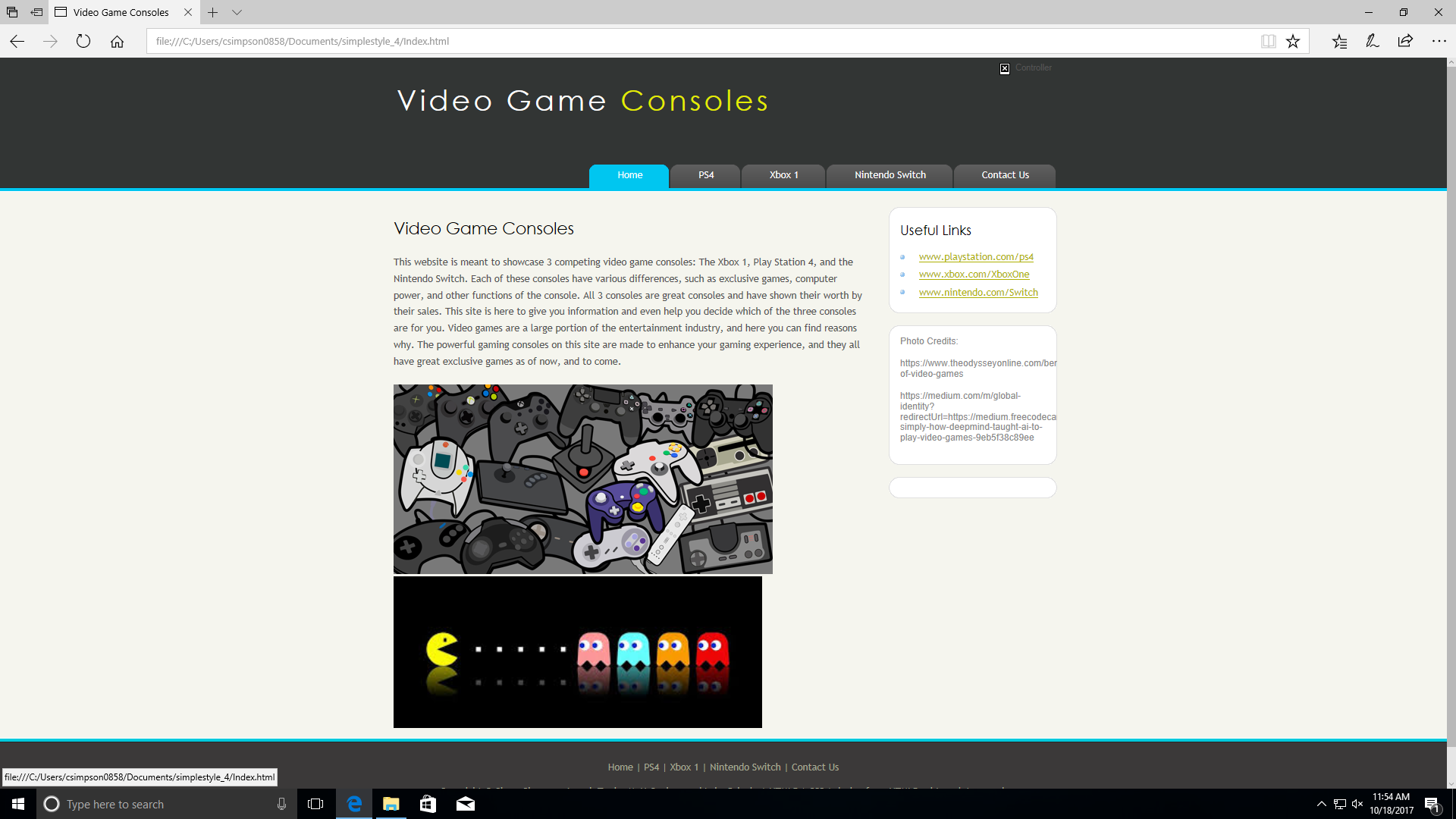
Task: Click the browser back navigation arrow
Action: click(17, 41)
